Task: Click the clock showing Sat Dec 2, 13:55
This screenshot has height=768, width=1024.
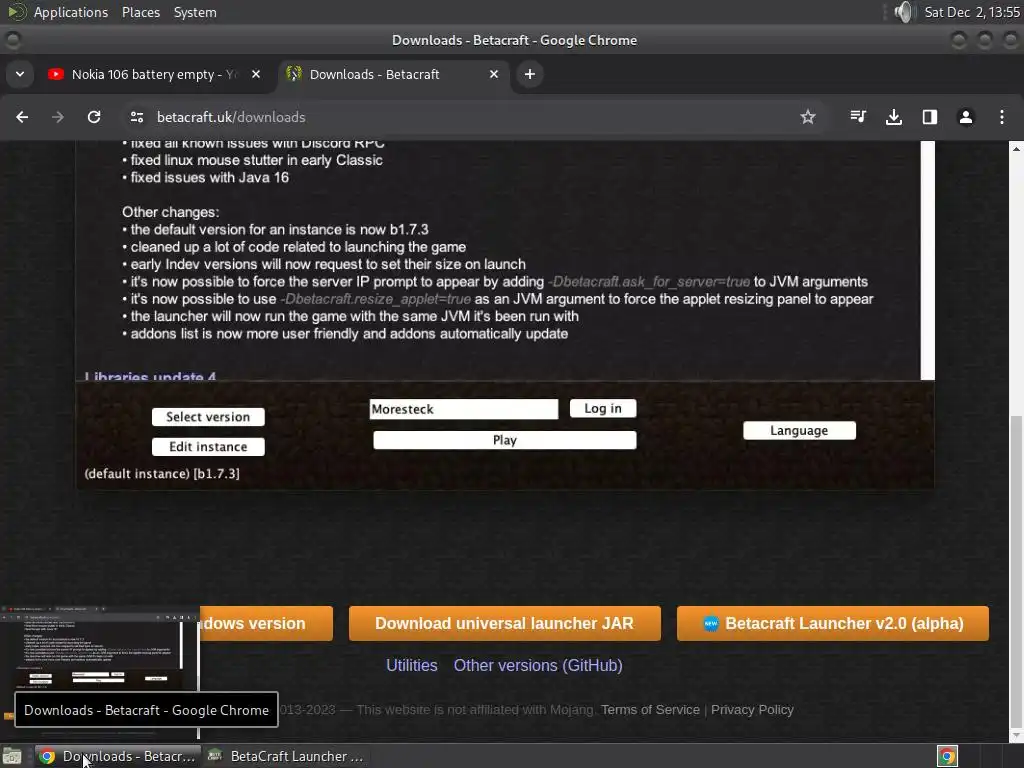Action: (972, 12)
